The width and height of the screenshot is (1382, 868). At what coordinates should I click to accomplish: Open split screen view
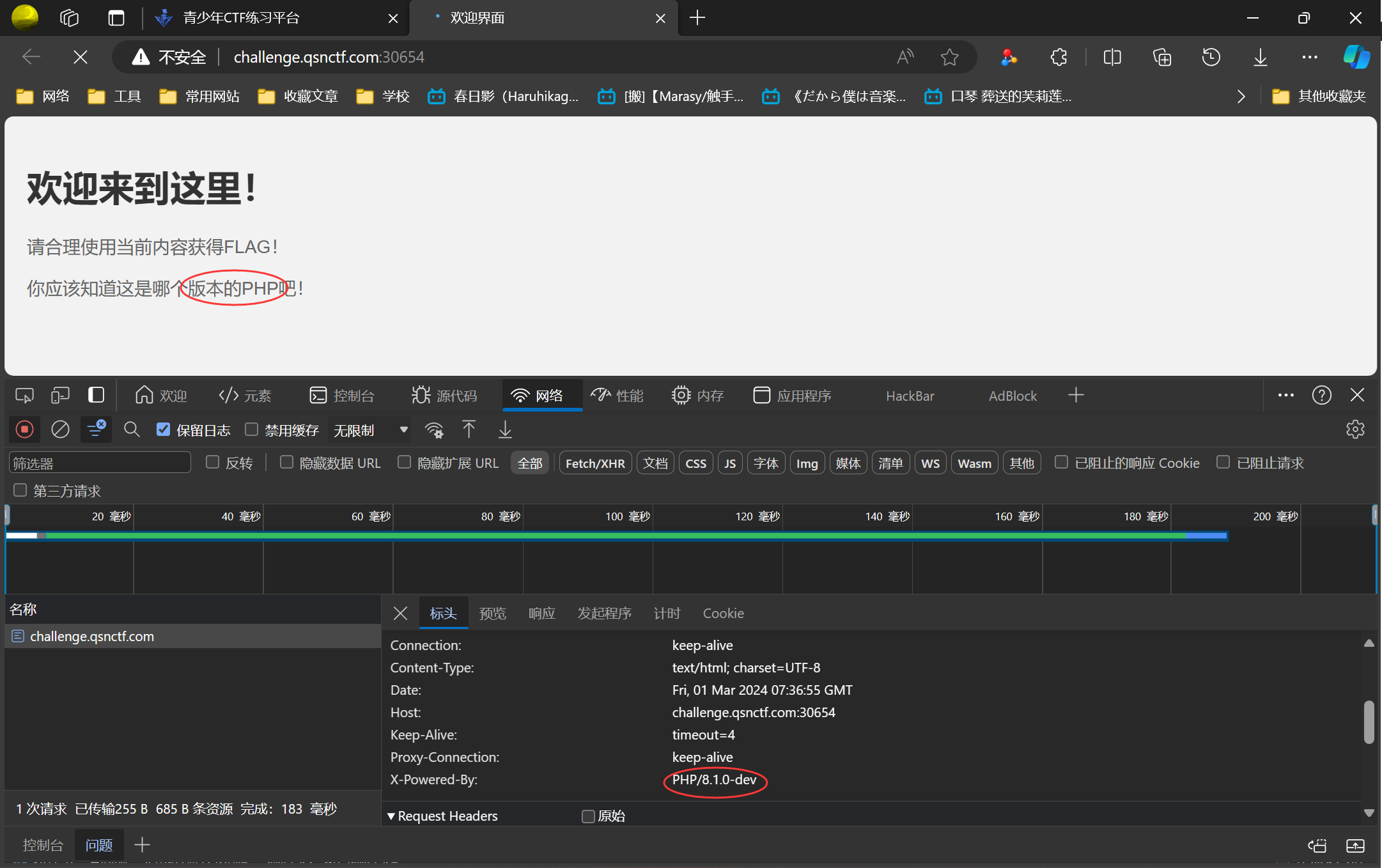[1112, 58]
